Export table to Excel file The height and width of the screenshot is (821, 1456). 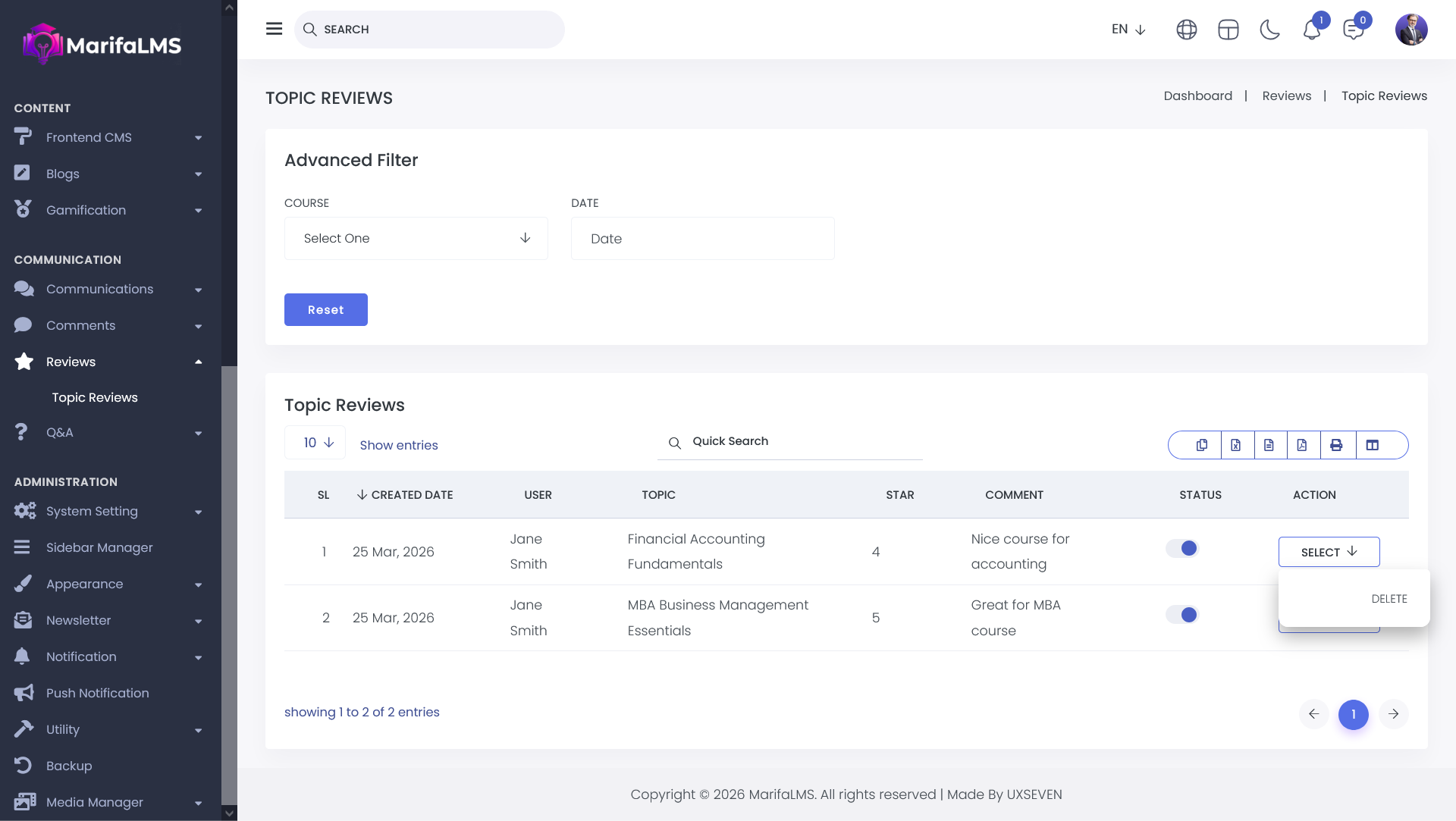coord(1236,445)
